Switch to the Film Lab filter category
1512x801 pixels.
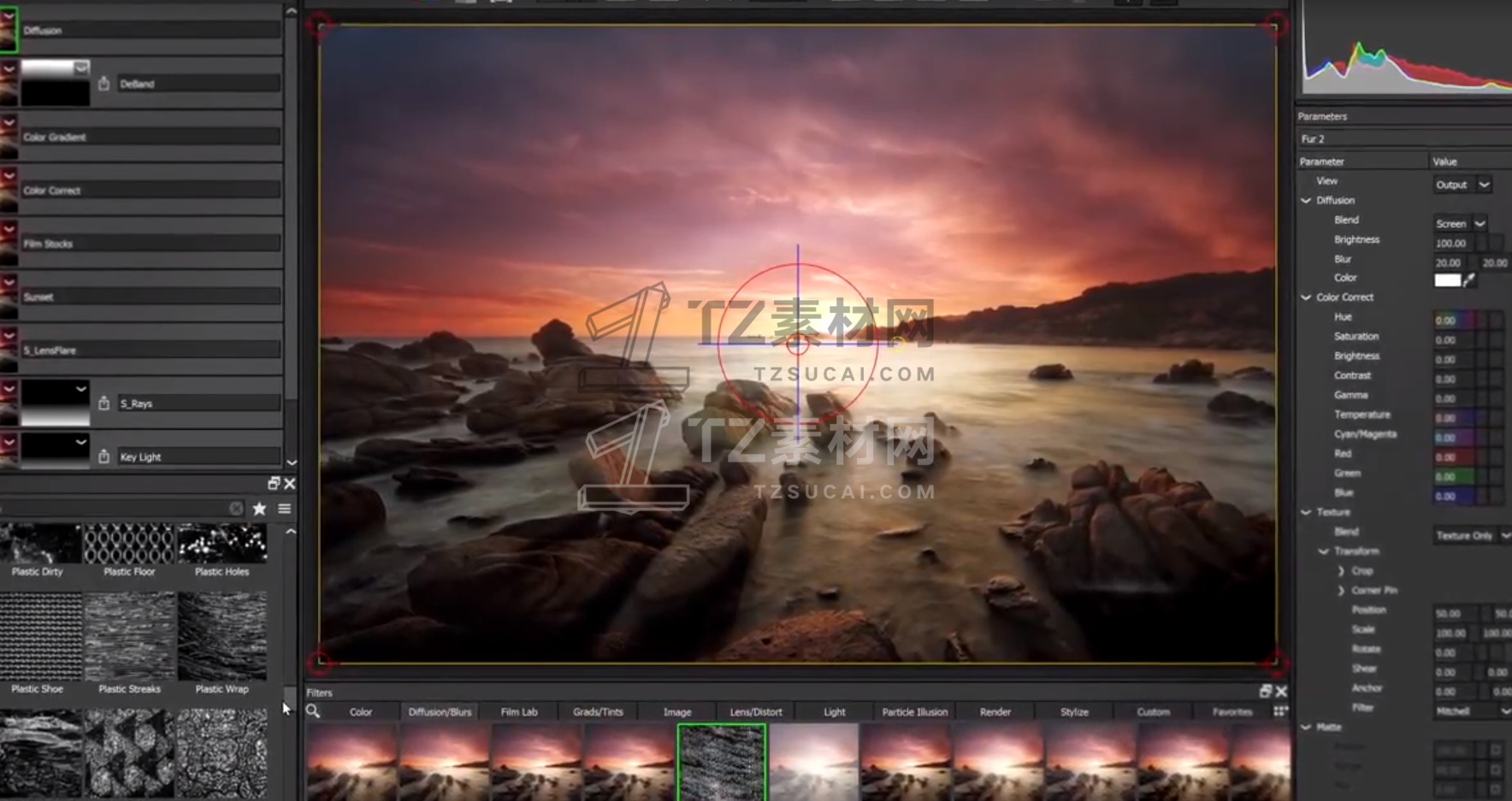519,711
